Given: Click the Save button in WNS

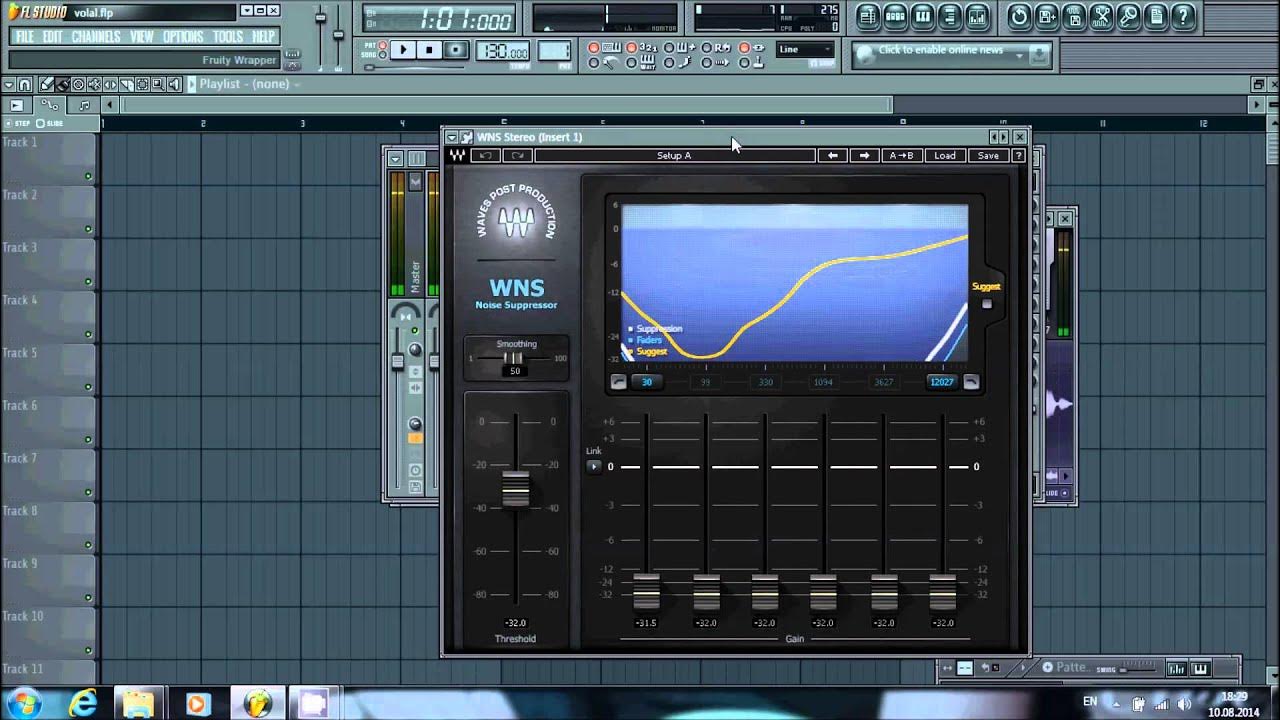Looking at the screenshot, I should tap(988, 155).
